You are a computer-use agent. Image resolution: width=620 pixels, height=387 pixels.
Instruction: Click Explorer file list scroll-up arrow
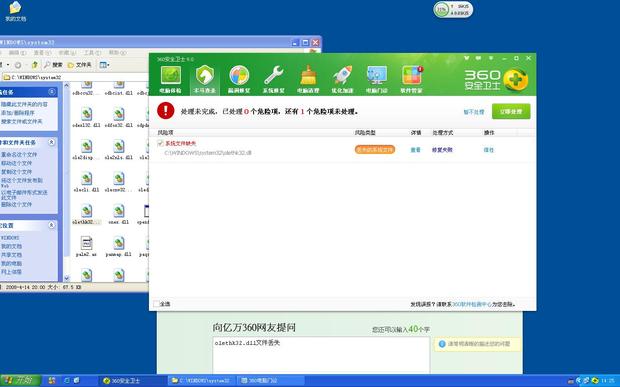pos(66,85)
